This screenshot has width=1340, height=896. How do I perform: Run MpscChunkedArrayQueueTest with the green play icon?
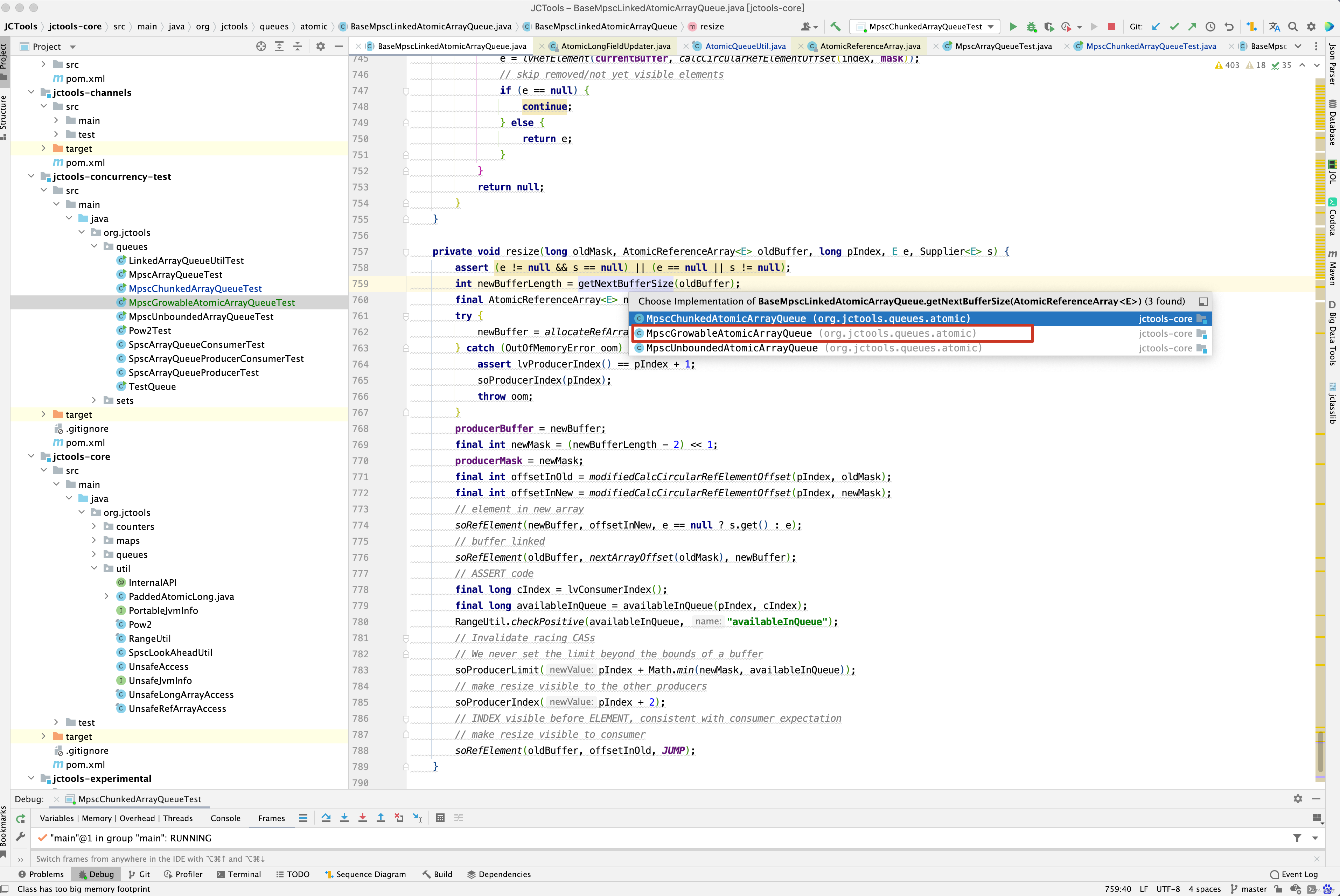[1013, 26]
